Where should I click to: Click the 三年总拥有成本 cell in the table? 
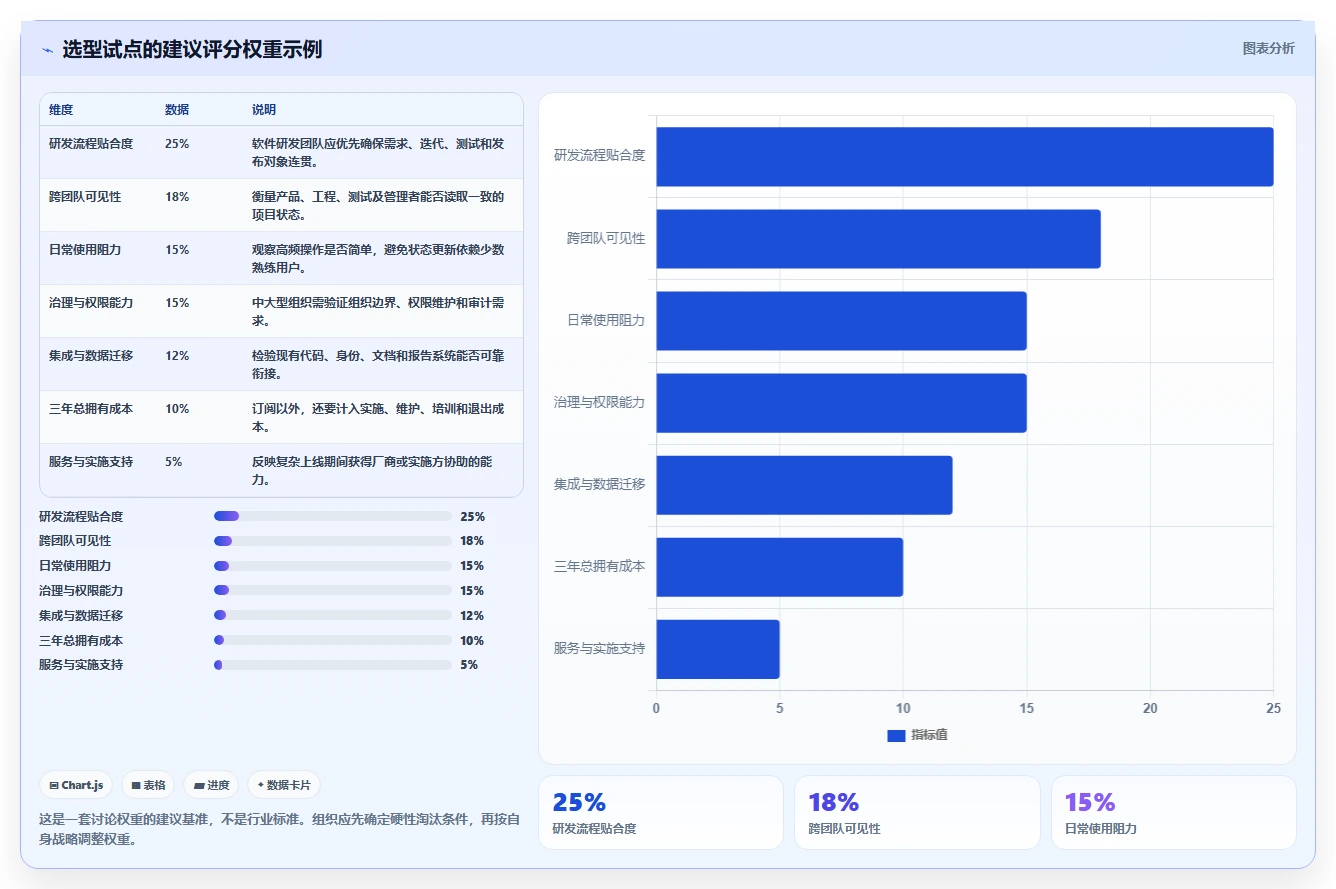click(x=91, y=409)
